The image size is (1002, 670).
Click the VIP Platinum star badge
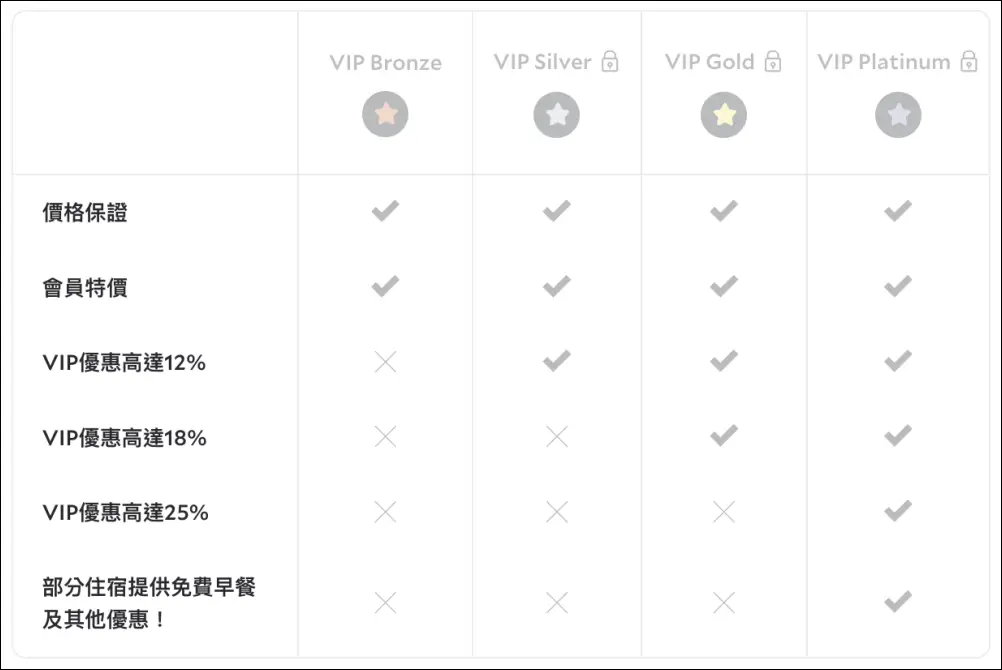(x=898, y=114)
